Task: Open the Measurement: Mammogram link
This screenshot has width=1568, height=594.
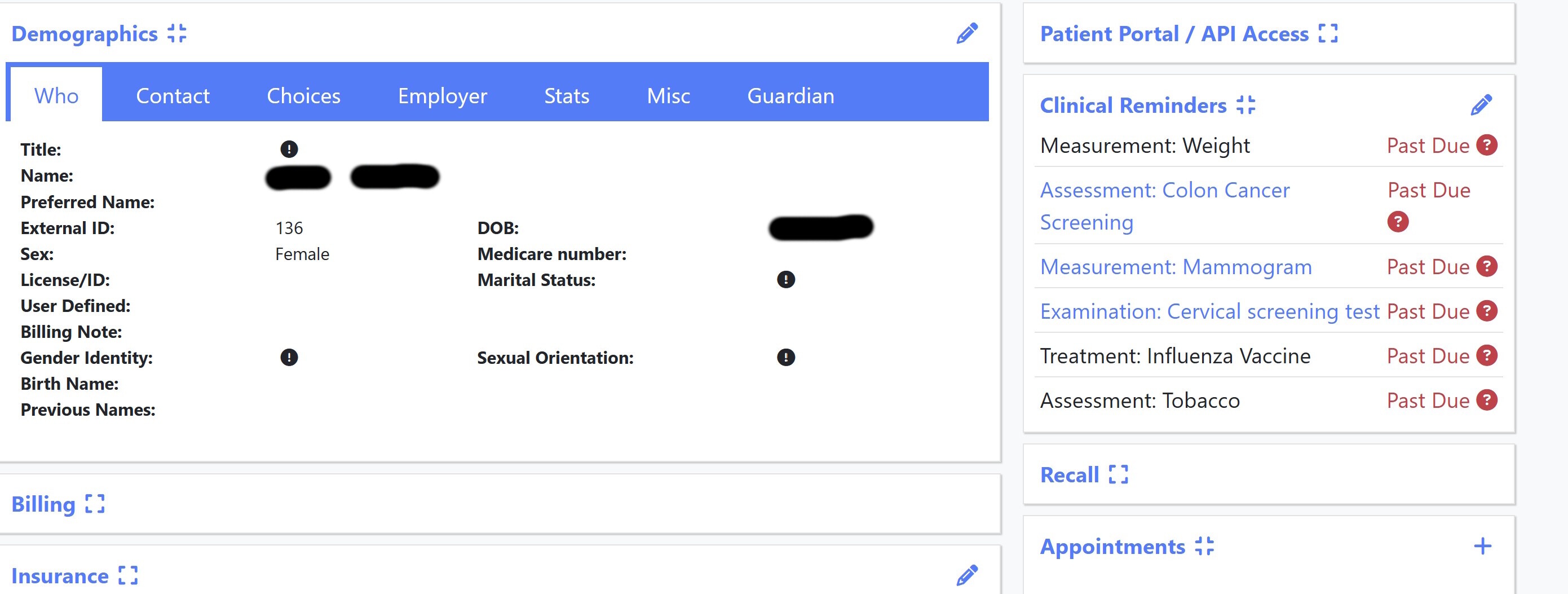Action: tap(1176, 267)
